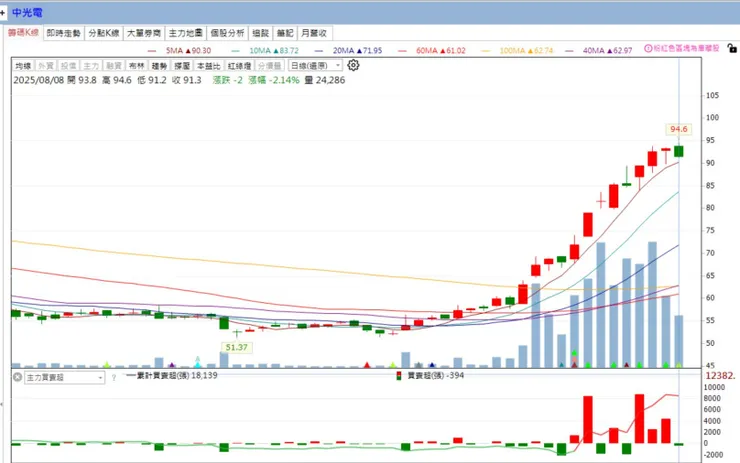Switch to the 月營收 tab
Screen dimensions: 740x463
click(314, 33)
